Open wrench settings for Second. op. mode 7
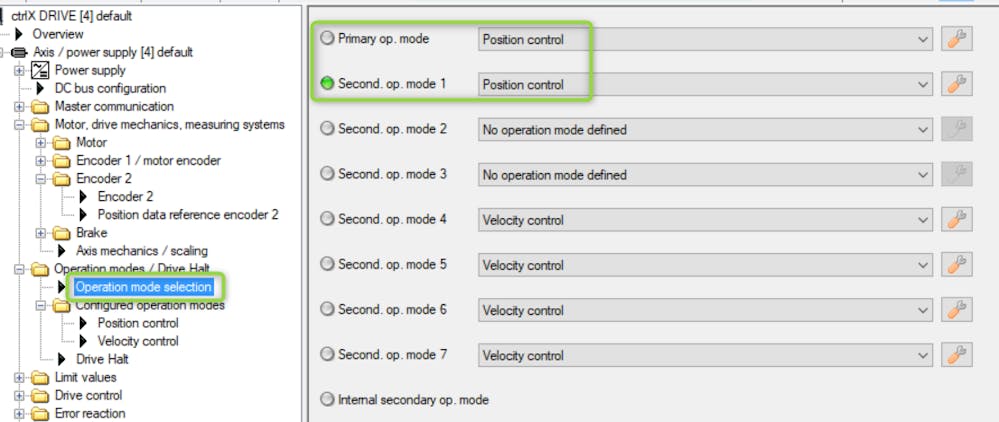 pyautogui.click(x=957, y=355)
